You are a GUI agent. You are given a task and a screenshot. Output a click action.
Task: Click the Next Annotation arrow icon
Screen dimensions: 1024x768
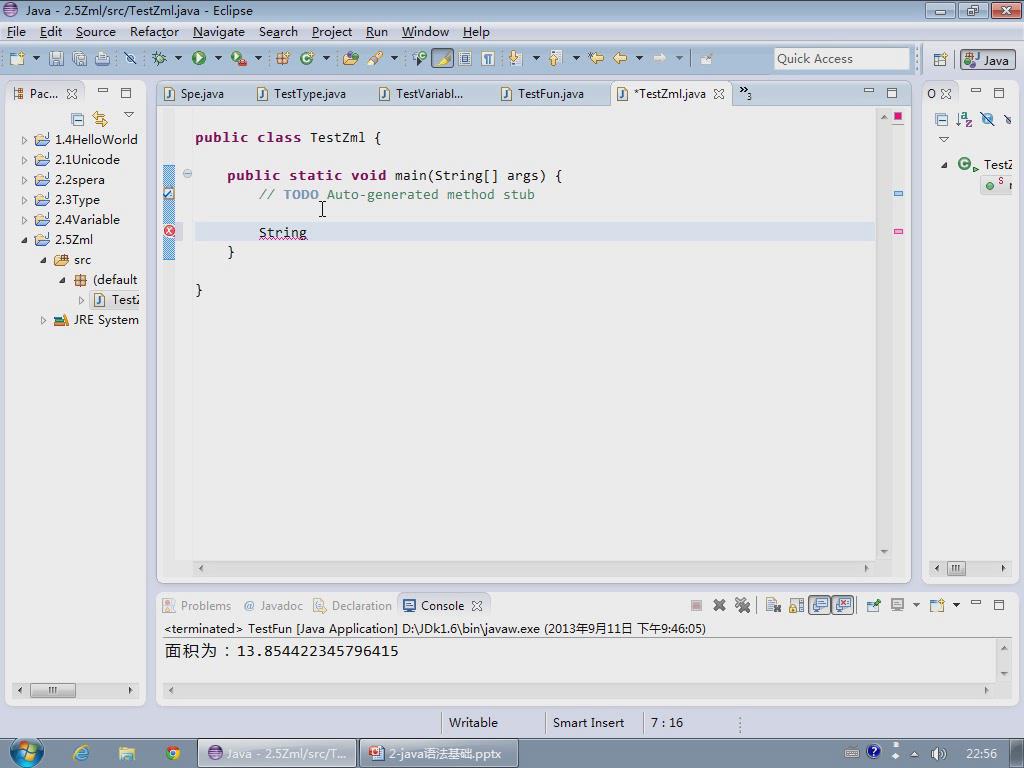point(515,59)
